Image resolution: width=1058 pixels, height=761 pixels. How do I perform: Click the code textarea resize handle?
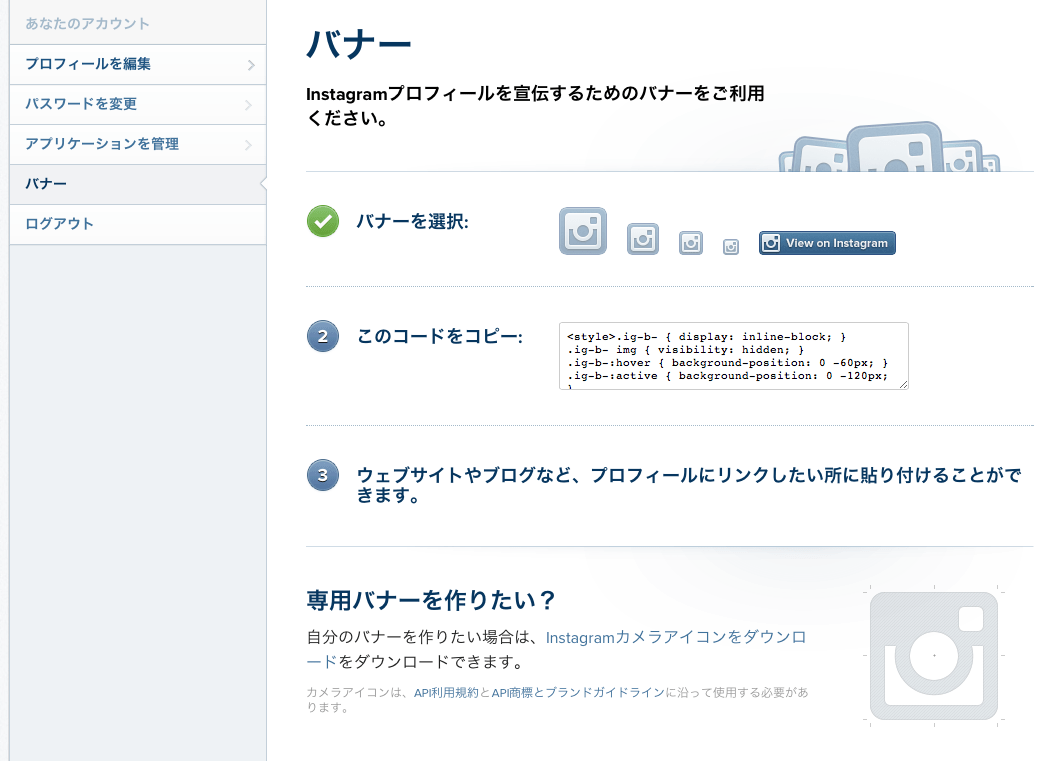[x=903, y=384]
